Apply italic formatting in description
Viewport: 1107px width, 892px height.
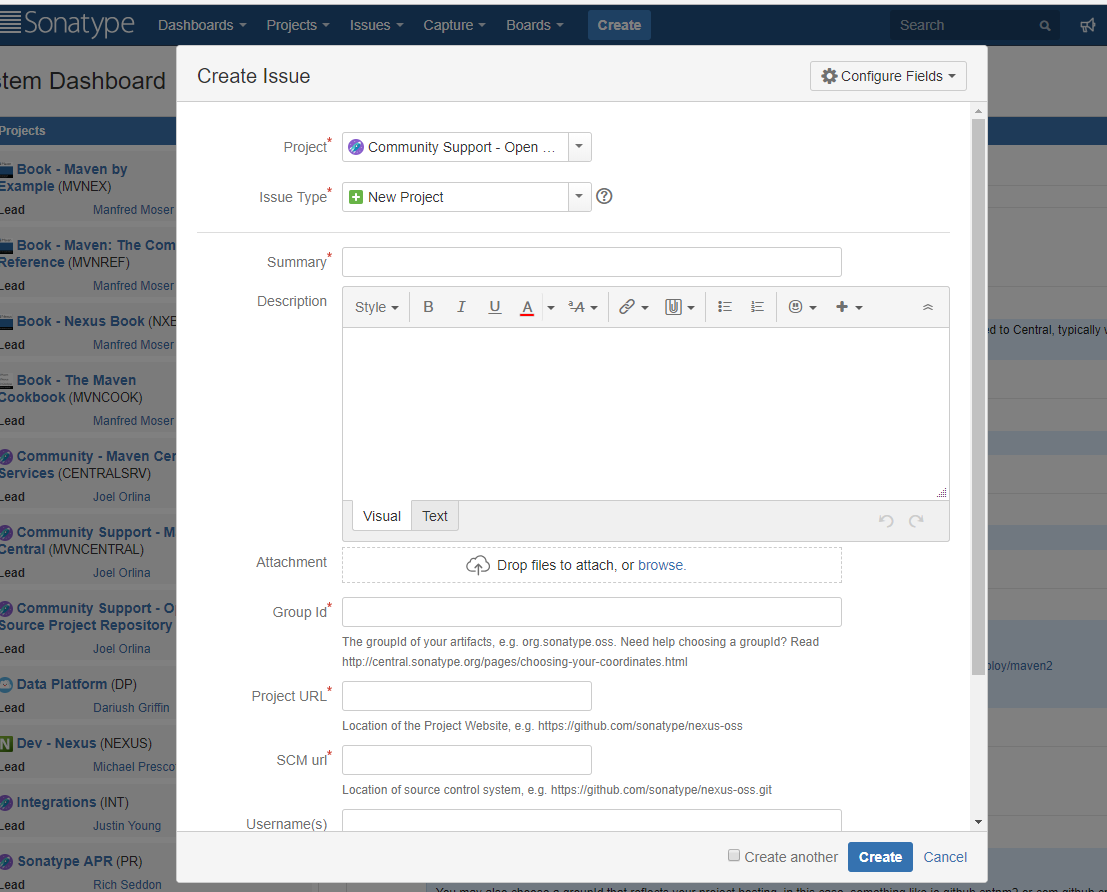coord(461,307)
